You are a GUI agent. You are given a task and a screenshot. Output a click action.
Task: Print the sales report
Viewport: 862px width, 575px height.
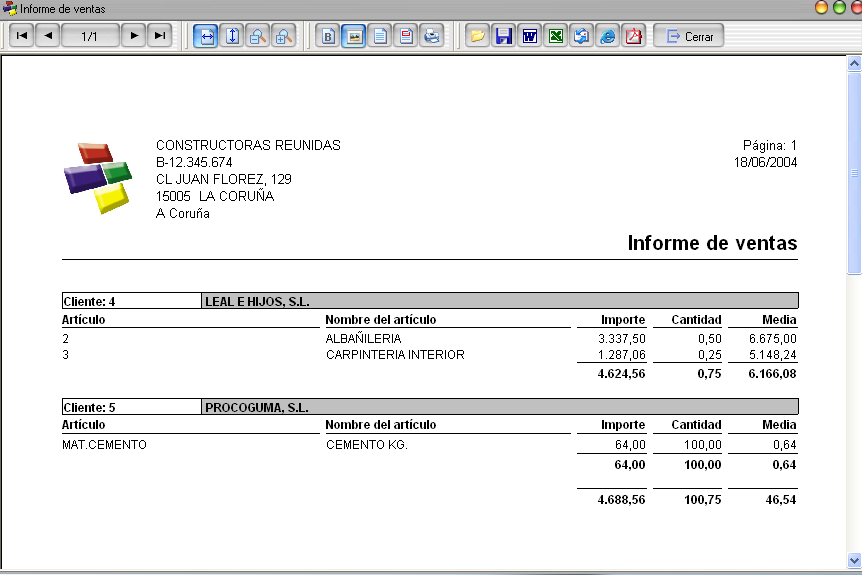pyautogui.click(x=432, y=36)
